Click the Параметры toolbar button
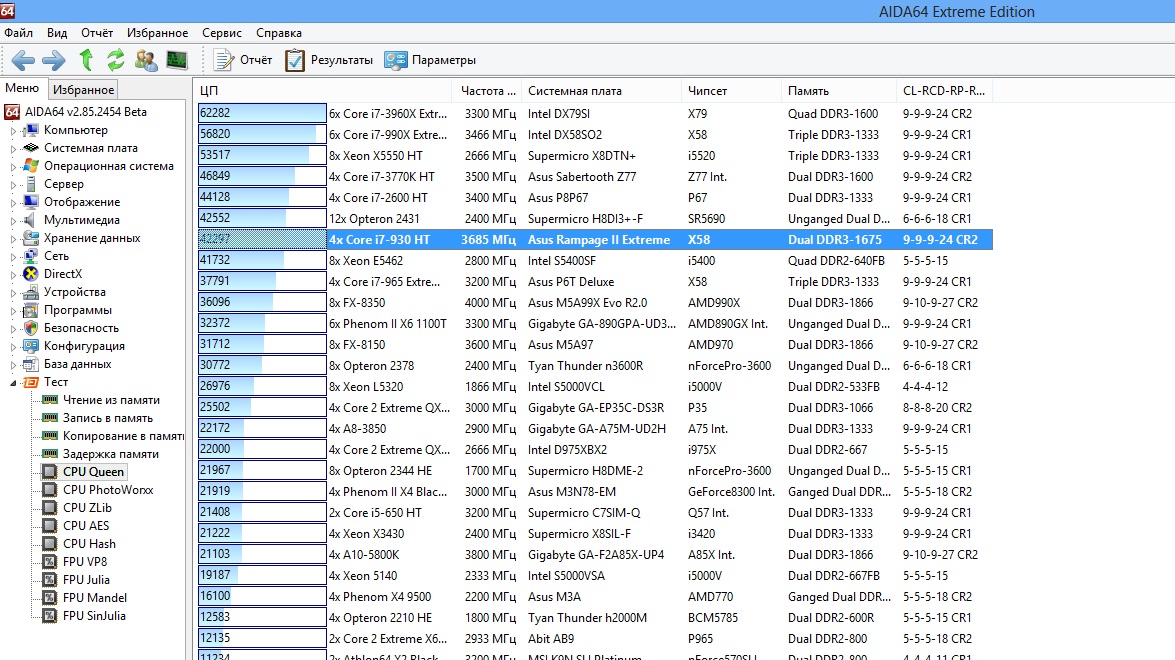 tap(430, 60)
